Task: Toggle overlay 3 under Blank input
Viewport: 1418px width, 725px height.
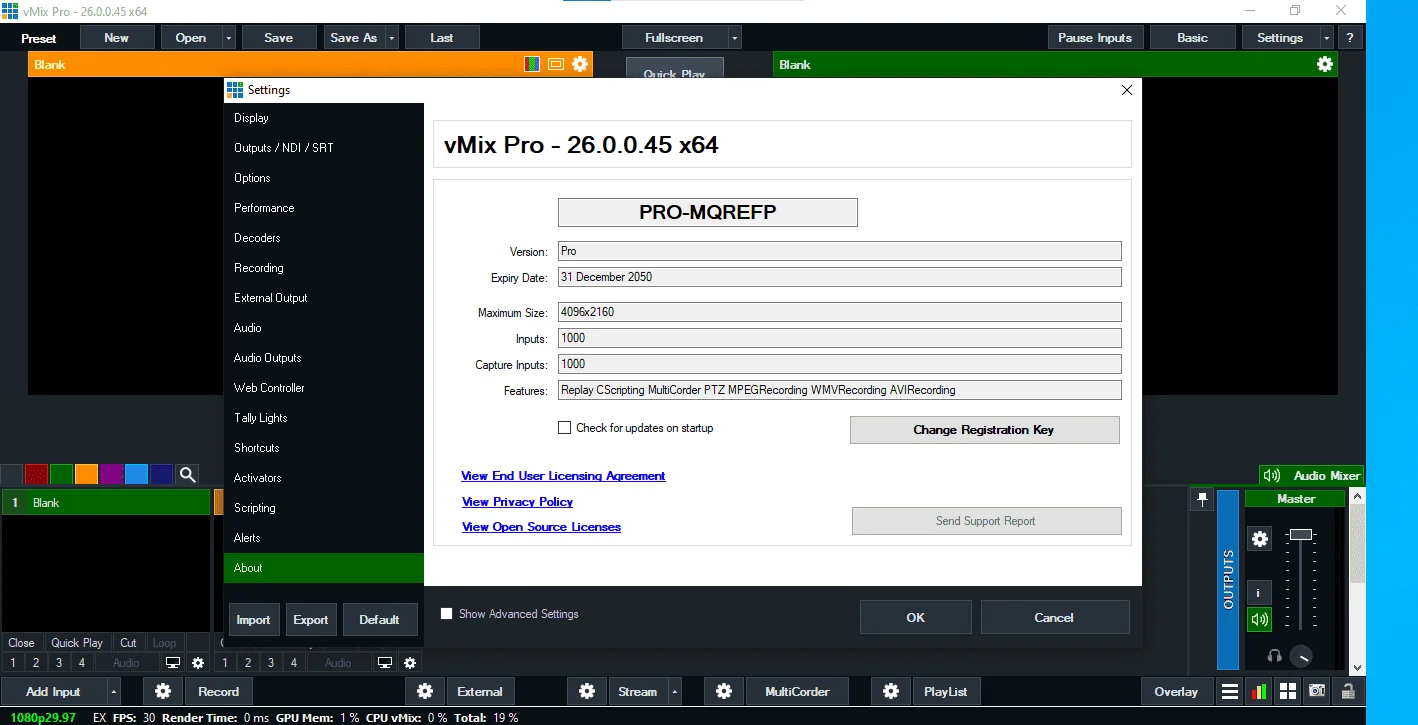Action: click(x=59, y=662)
